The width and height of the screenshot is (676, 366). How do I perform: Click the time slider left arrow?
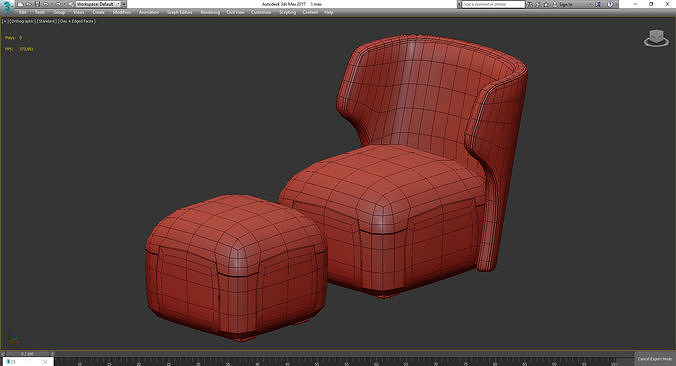pyautogui.click(x=3, y=354)
